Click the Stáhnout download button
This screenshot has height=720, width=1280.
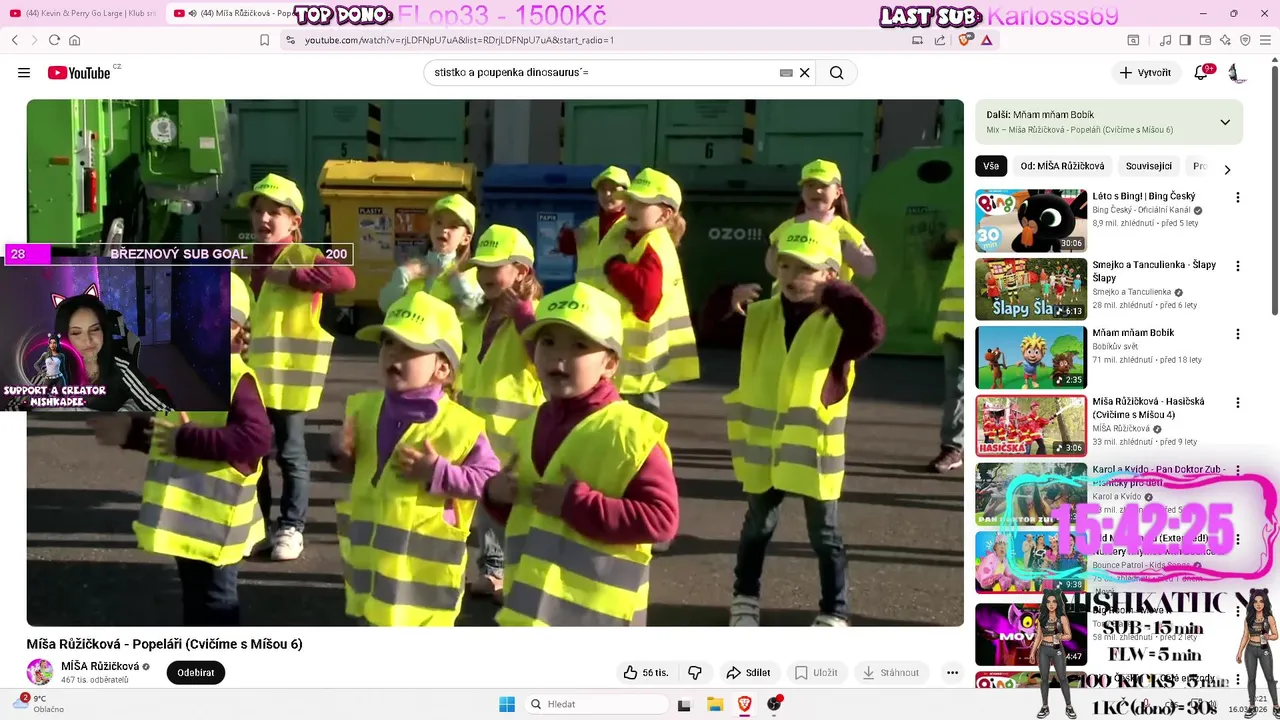[x=890, y=673]
